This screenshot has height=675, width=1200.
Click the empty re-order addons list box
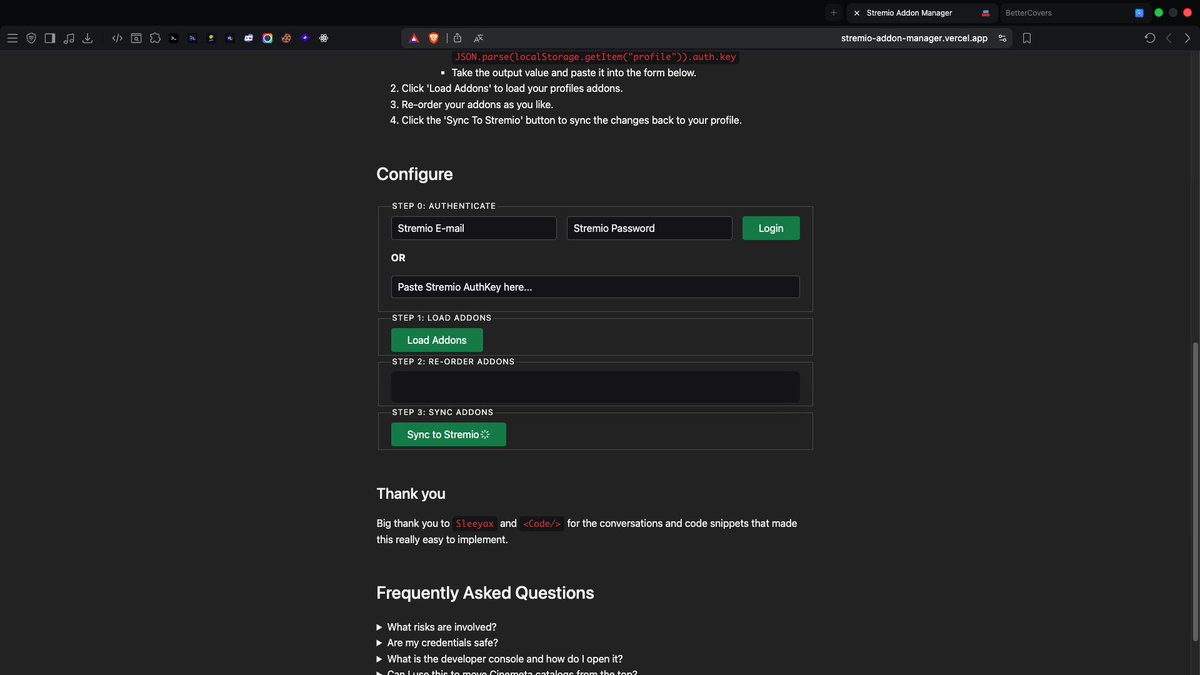coord(595,387)
